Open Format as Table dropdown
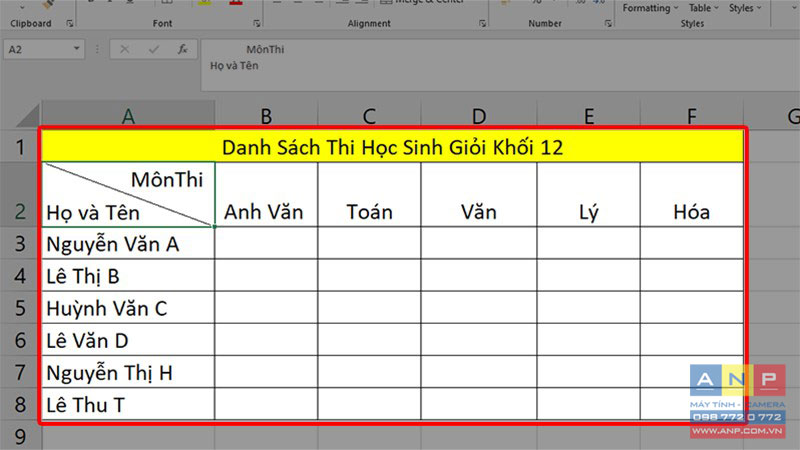This screenshot has width=800, height=450. [x=703, y=8]
